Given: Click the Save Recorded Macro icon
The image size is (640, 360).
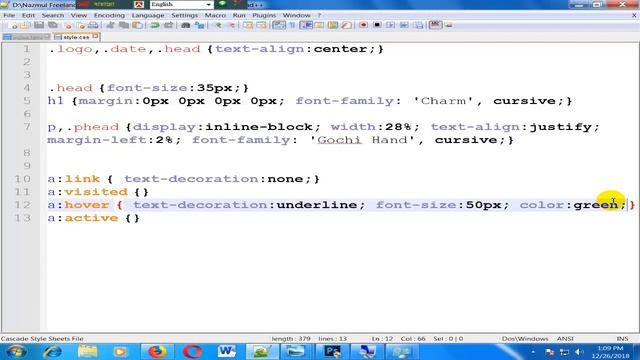Looking at the screenshot, I should 419,25.
